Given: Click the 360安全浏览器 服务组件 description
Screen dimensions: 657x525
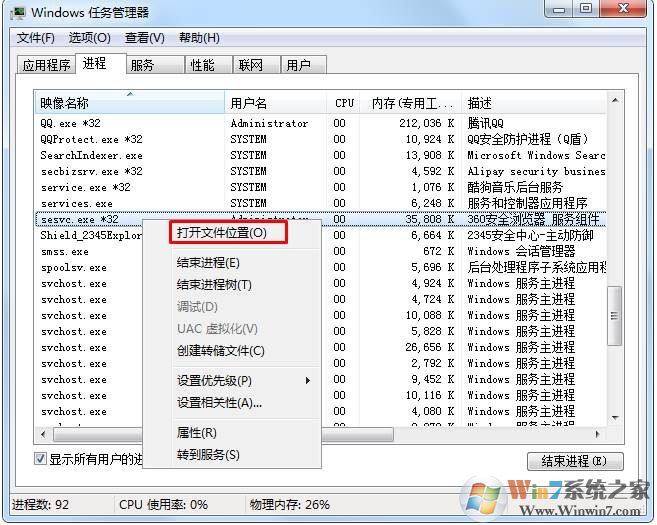Looking at the screenshot, I should [x=533, y=219].
